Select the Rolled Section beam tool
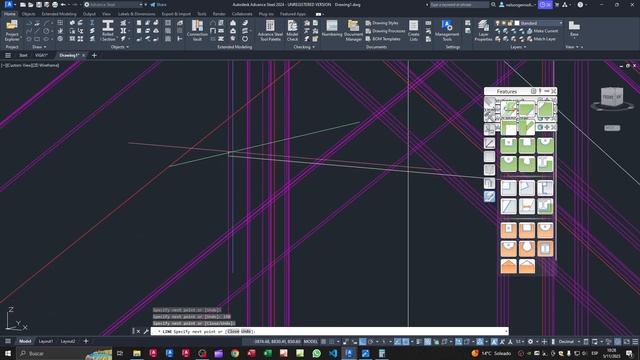Screen dimensions: 640x360 tap(108, 31)
